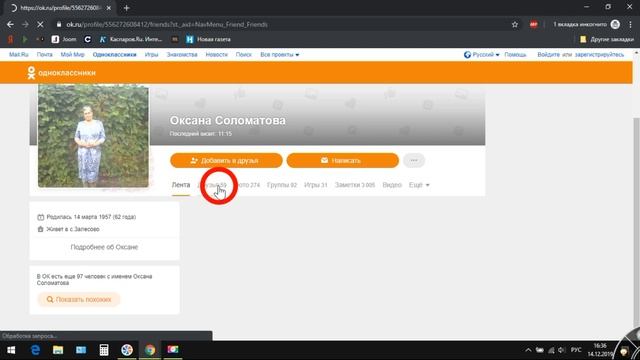Image resolution: width=640 pixels, height=360 pixels.
Task: Switch to Chrome in the taskbar
Action: click(150, 350)
